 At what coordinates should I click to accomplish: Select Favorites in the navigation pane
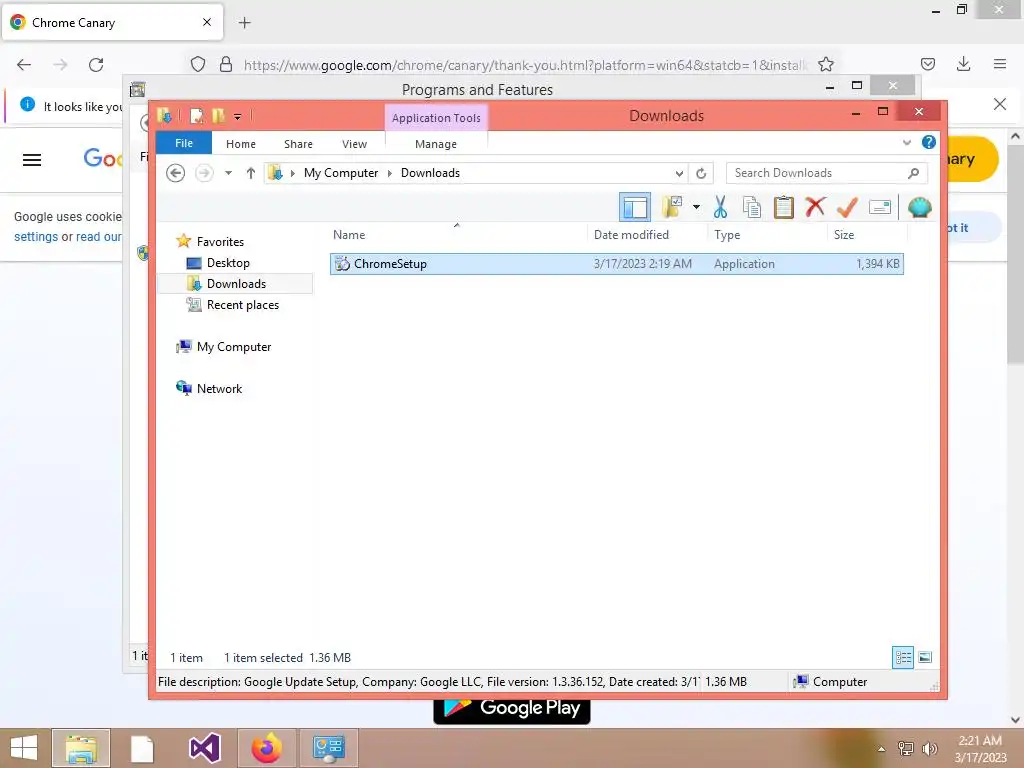tap(220, 242)
